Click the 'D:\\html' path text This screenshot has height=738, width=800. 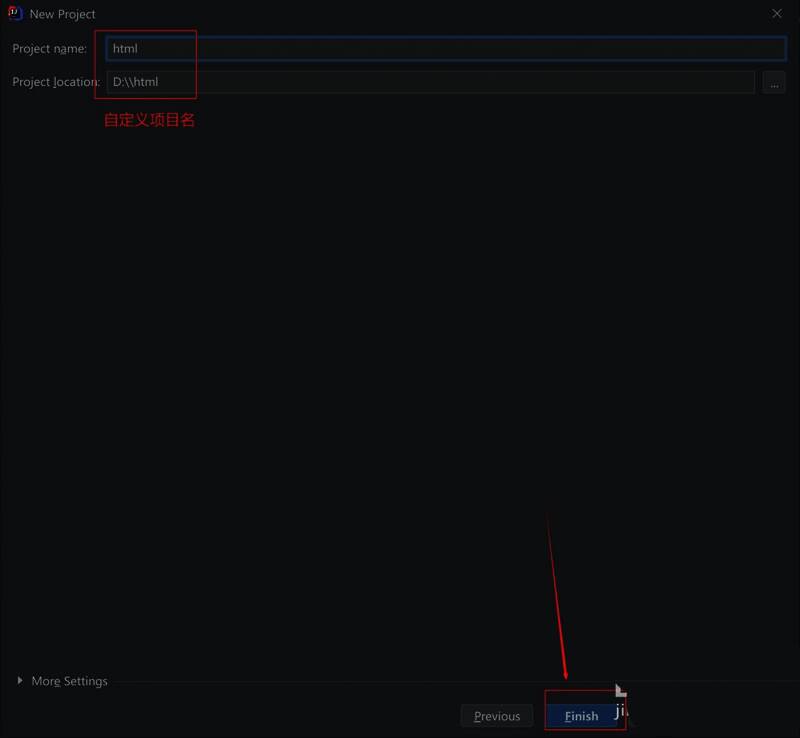(135, 82)
